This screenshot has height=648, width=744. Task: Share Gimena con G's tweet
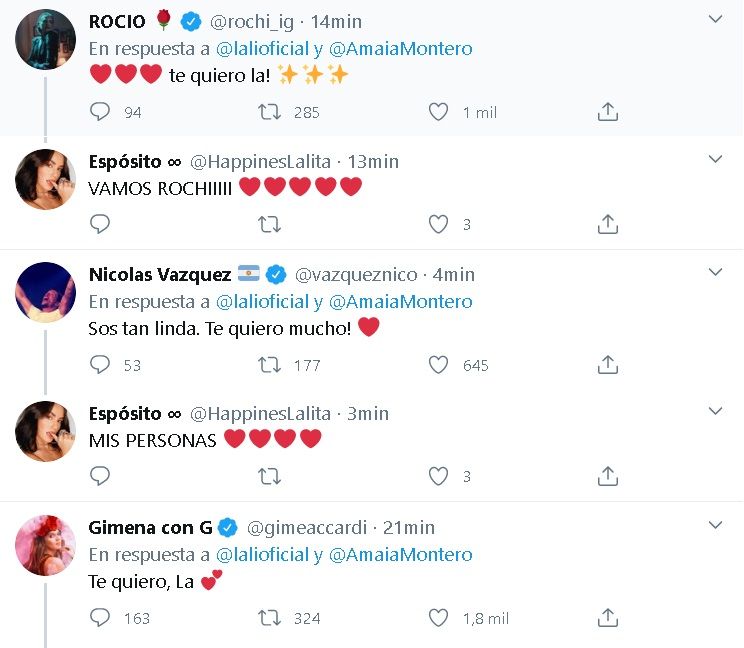coord(607,618)
